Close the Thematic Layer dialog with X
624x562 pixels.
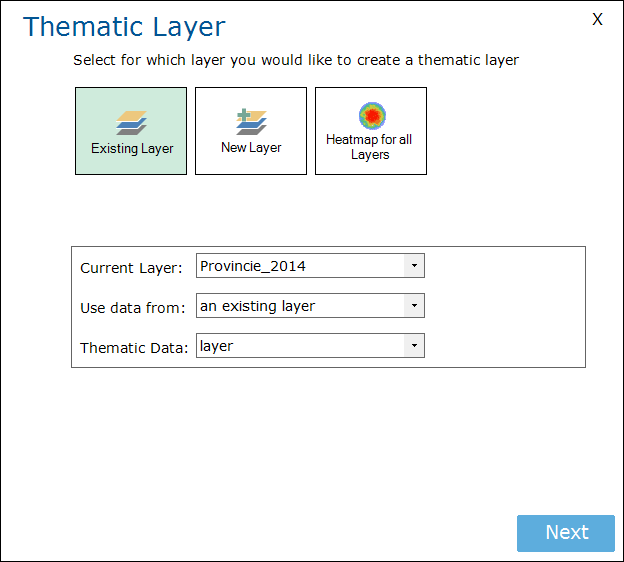point(597,19)
